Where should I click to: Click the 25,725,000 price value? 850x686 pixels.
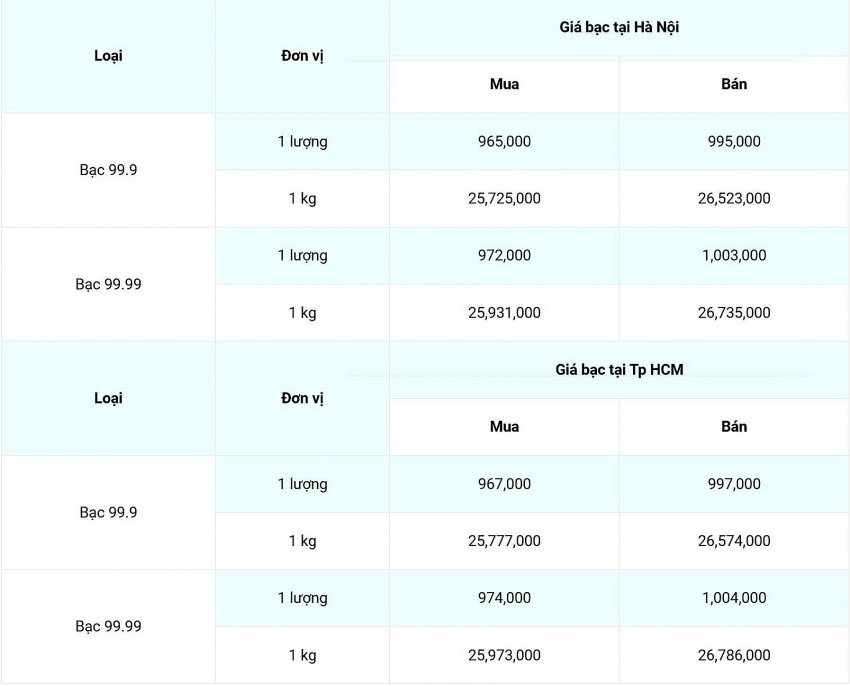[x=504, y=199]
